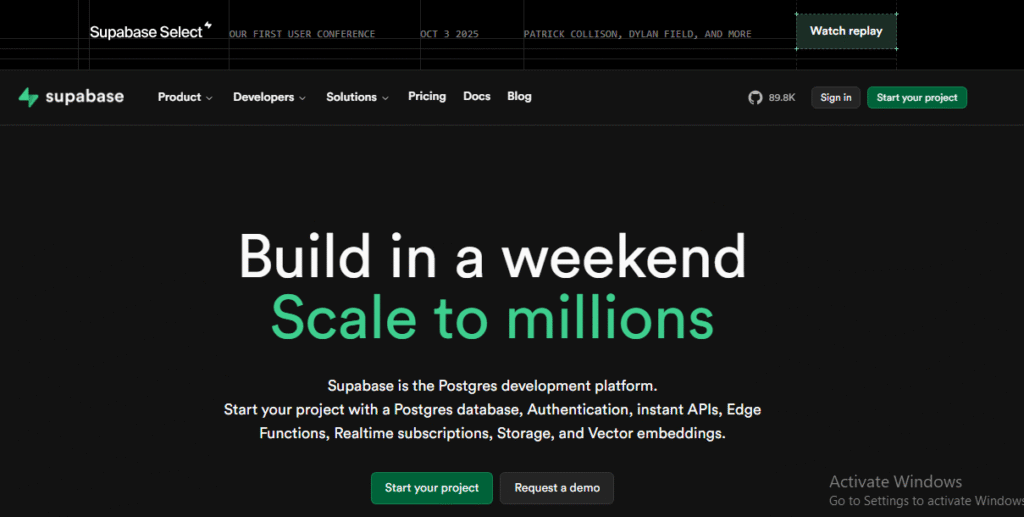
Task: Click the 89.8K GitHub star count
Action: coord(782,98)
